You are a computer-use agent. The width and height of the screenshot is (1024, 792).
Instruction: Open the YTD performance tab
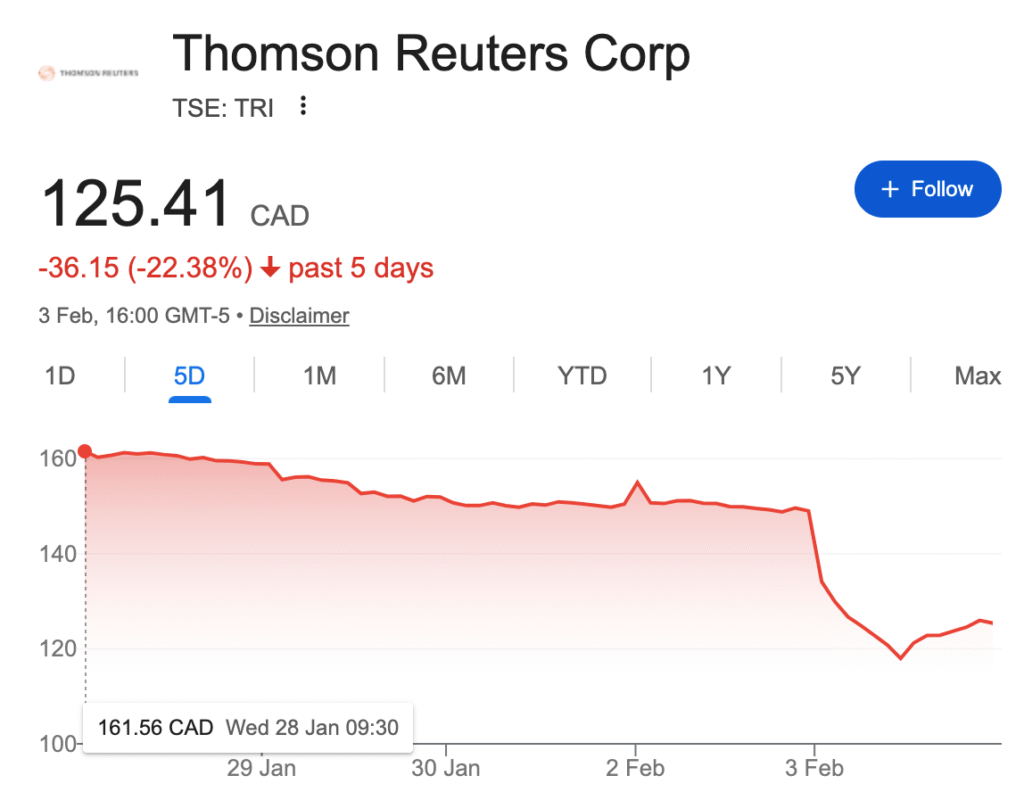coord(581,375)
